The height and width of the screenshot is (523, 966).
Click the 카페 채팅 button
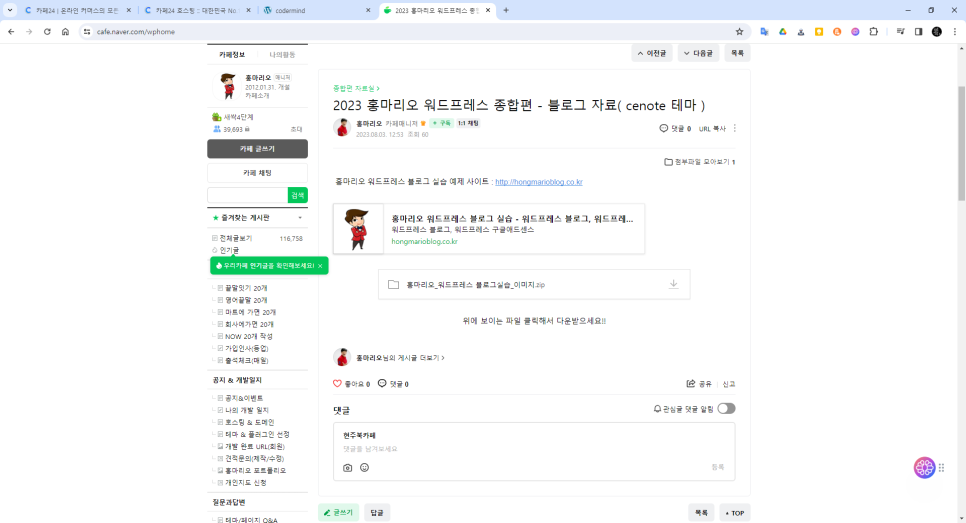(258, 173)
